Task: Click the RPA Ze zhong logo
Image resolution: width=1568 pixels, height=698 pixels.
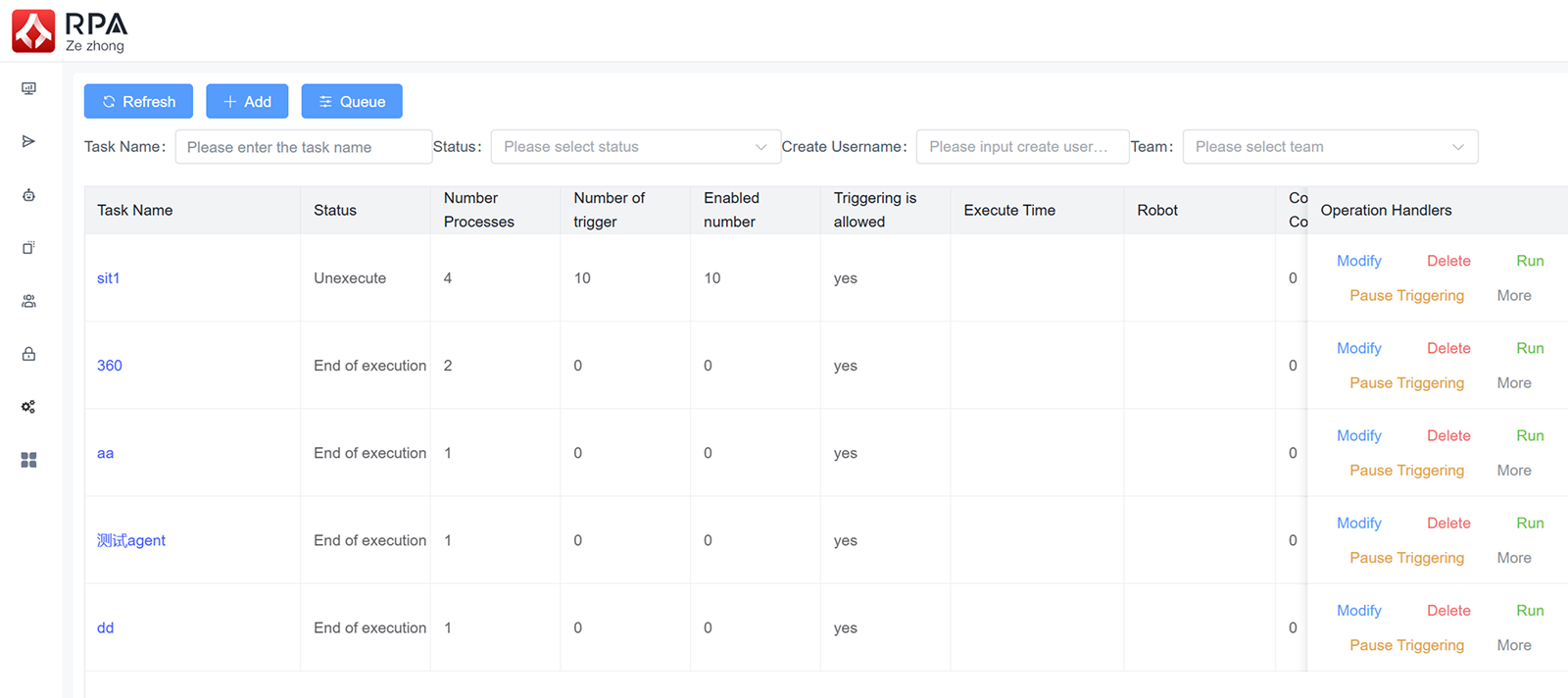Action: (70, 31)
